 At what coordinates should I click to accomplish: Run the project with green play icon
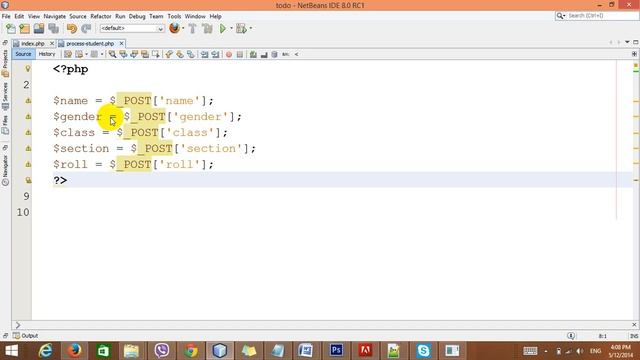pyautogui.click(x=223, y=29)
